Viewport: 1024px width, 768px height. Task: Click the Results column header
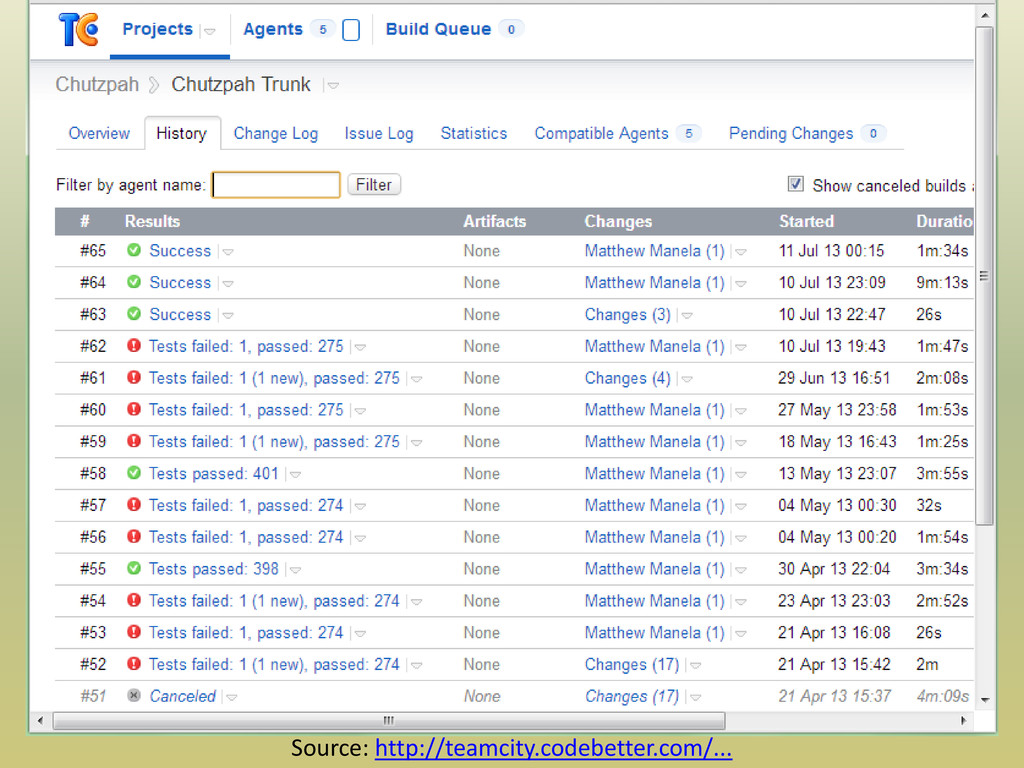click(x=152, y=221)
